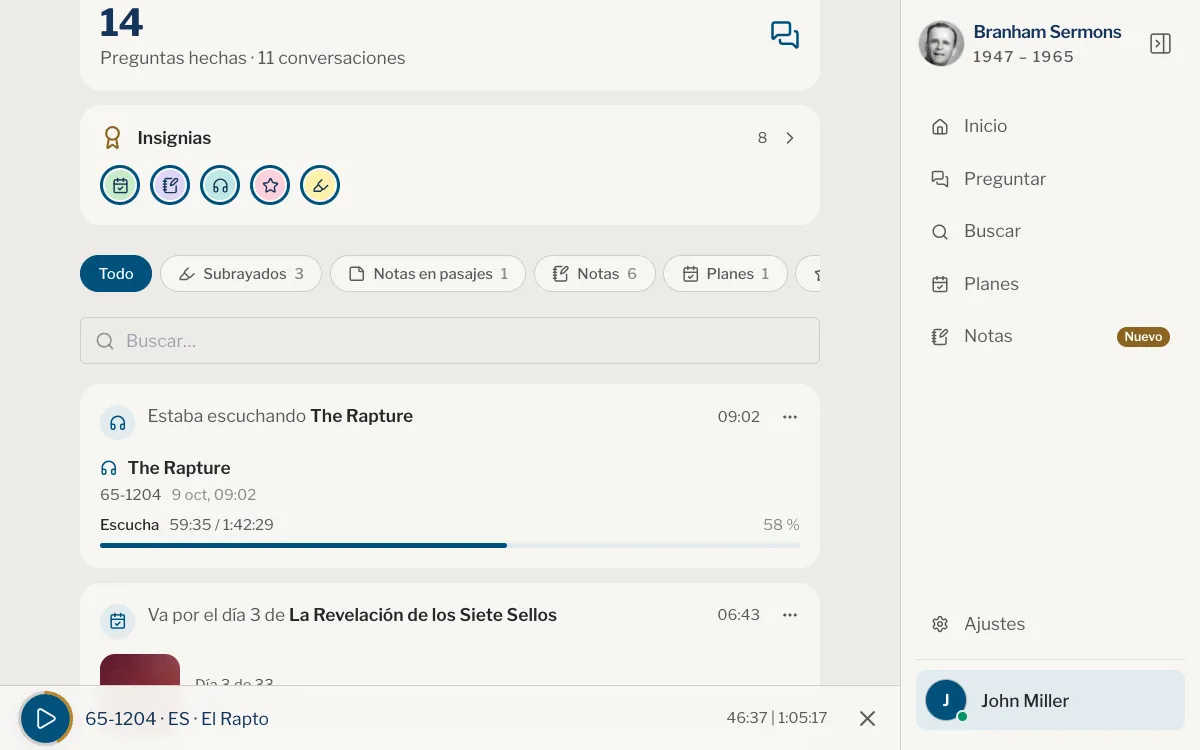The height and width of the screenshot is (750, 1200).
Task: Click the Escucha 59:35 / 1:42:29 label
Action: click(187, 524)
